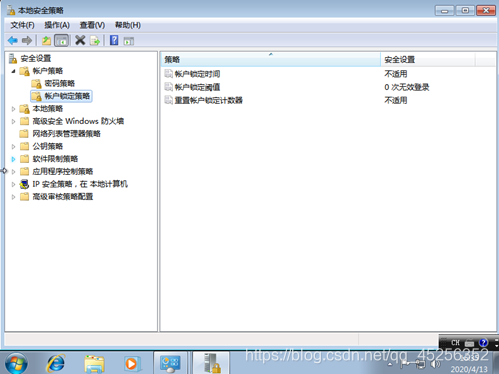Screen dimensions: 499x374
Task: Click the 重置帐户锁定计数器 policy name
Action: (x=209, y=100)
